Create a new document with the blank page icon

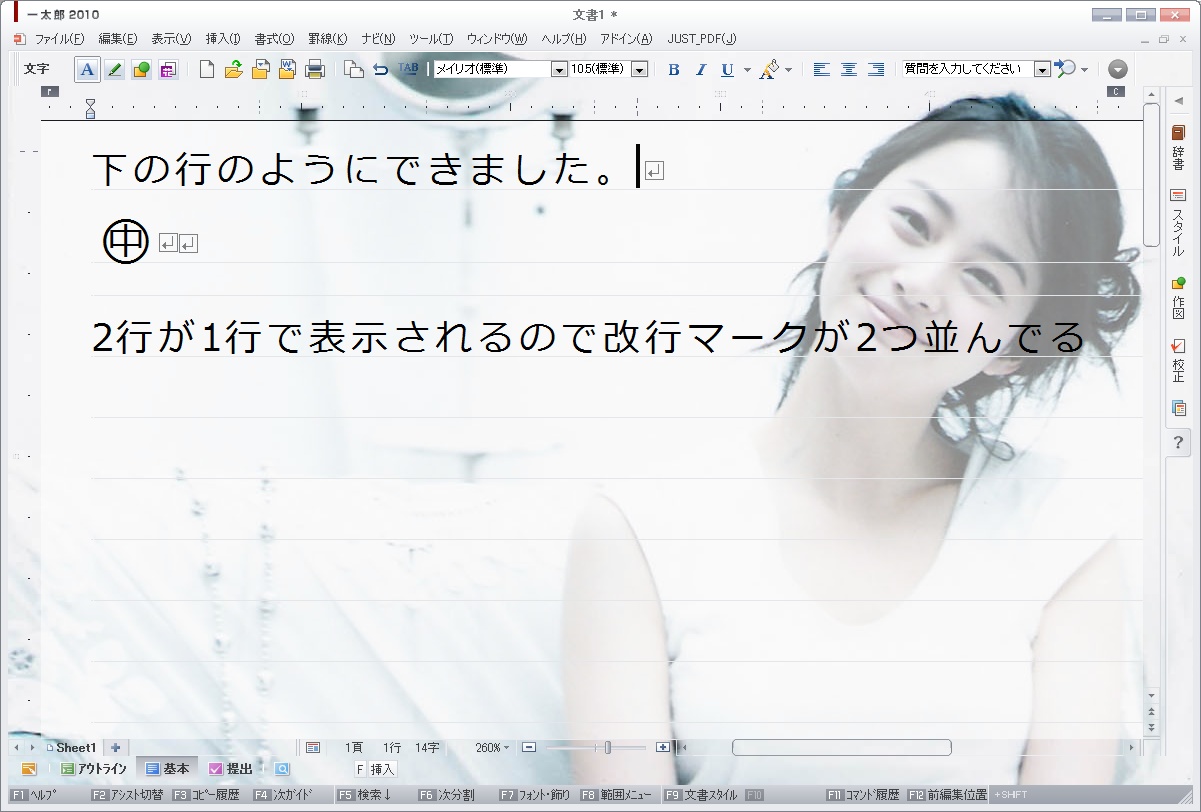pyautogui.click(x=207, y=69)
